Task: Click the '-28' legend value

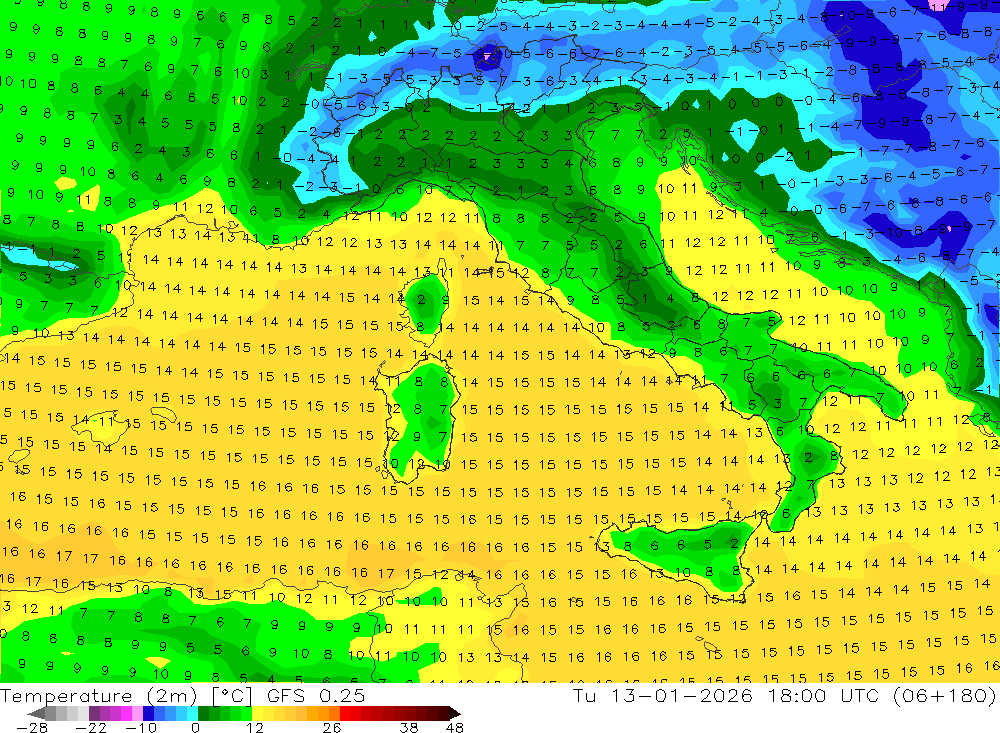Action: pyautogui.click(x=32, y=727)
